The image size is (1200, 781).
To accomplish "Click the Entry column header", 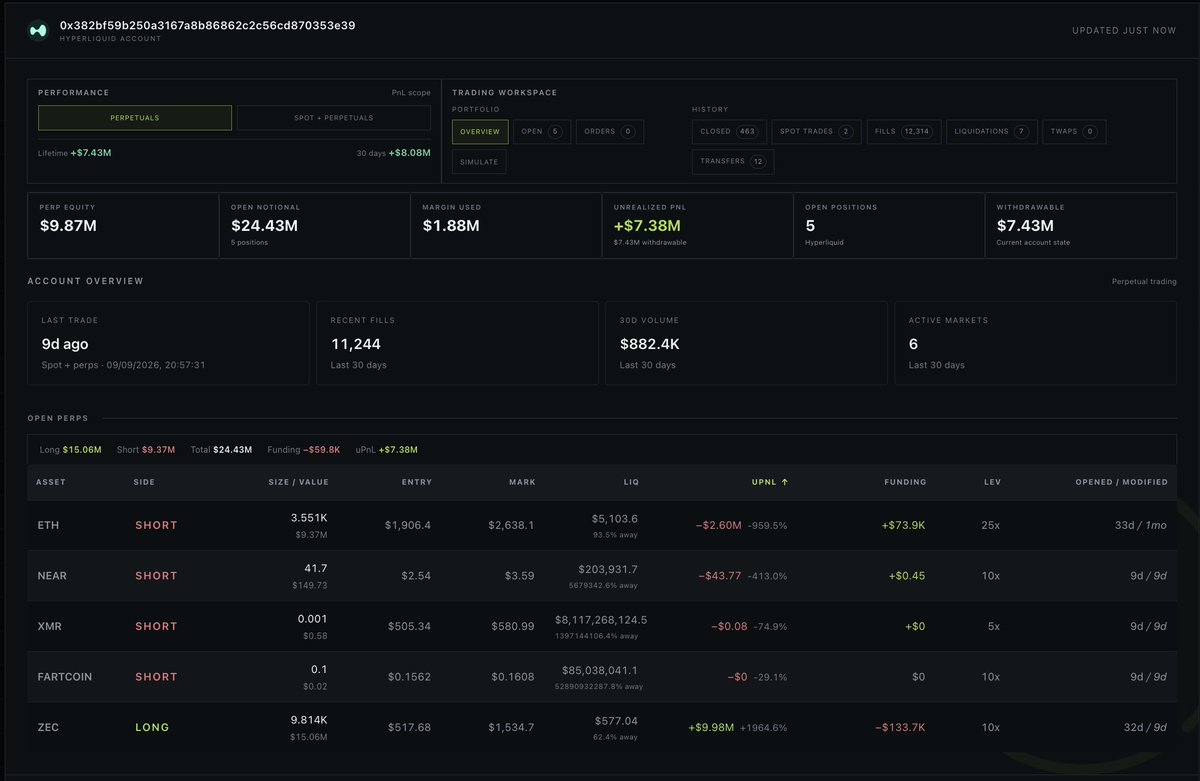I will coord(417,482).
